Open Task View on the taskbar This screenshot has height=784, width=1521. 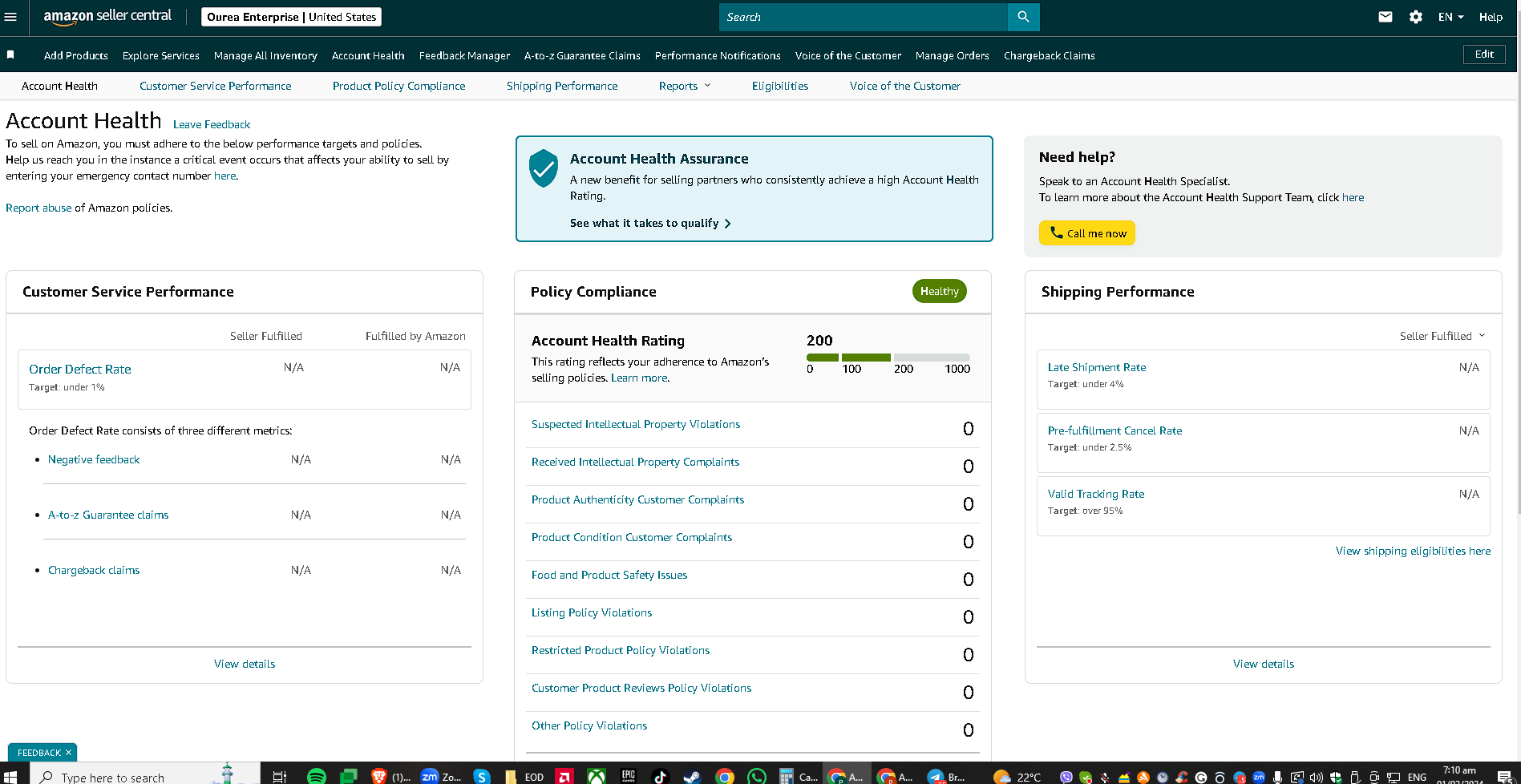point(279,777)
